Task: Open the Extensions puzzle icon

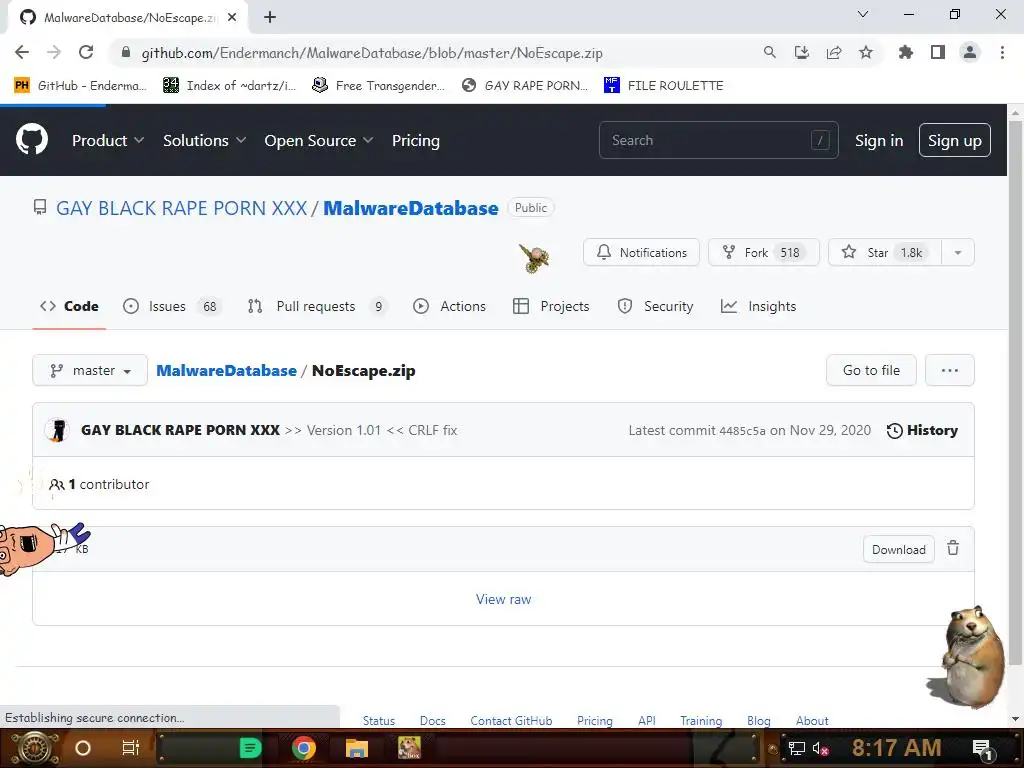Action: coord(905,52)
